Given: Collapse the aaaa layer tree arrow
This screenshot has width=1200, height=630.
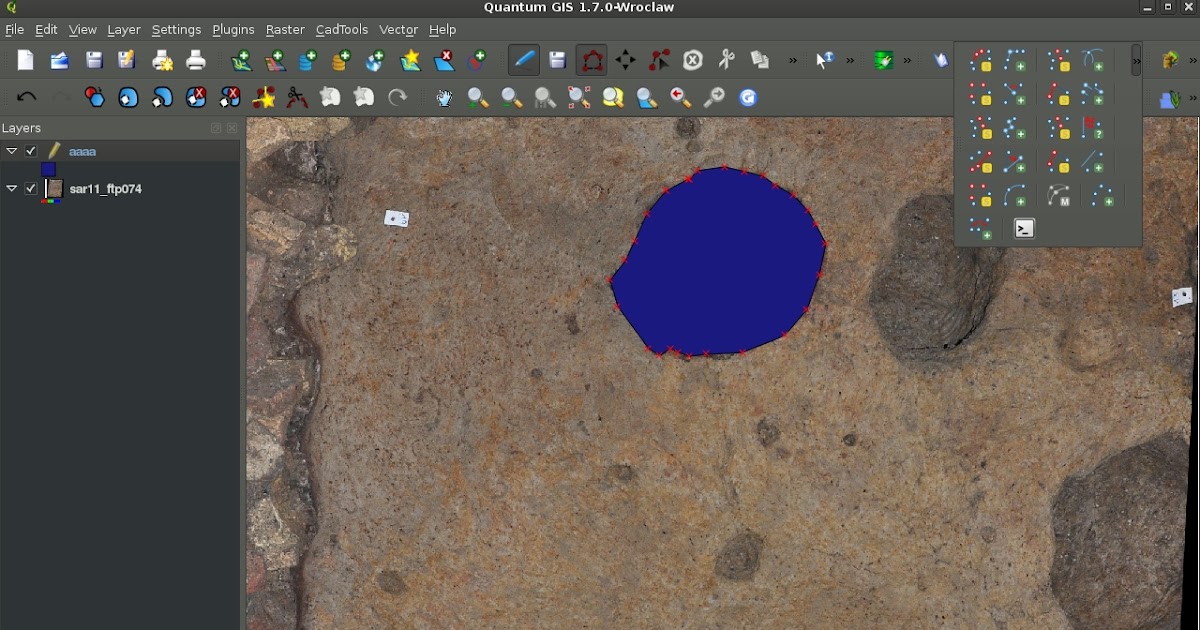Looking at the screenshot, I should point(11,151).
